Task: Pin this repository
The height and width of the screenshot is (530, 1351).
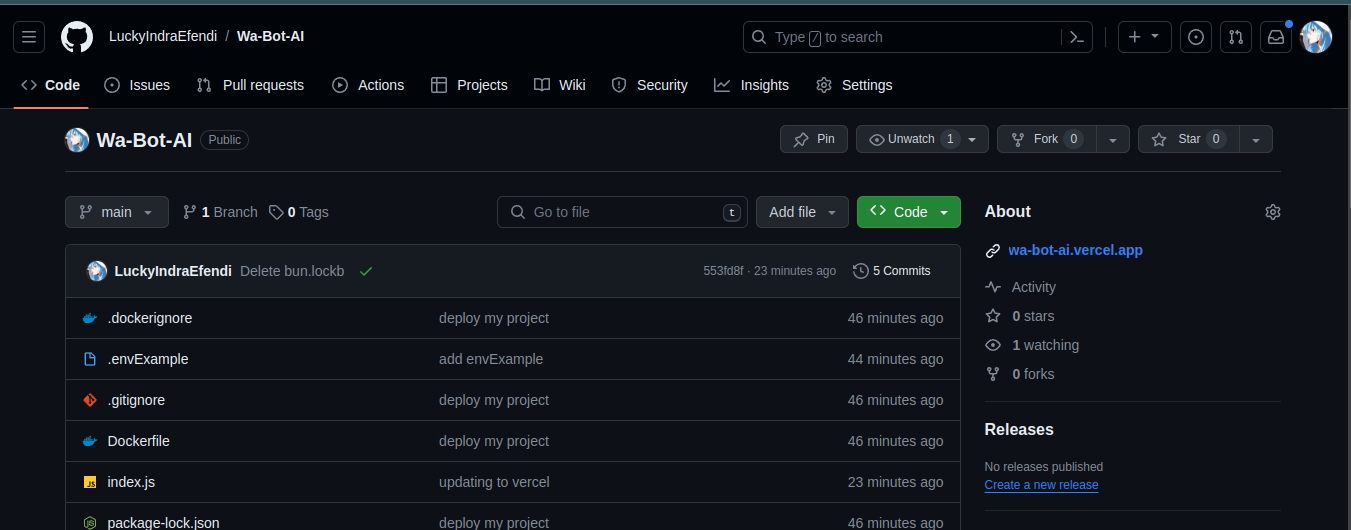Action: 814,139
